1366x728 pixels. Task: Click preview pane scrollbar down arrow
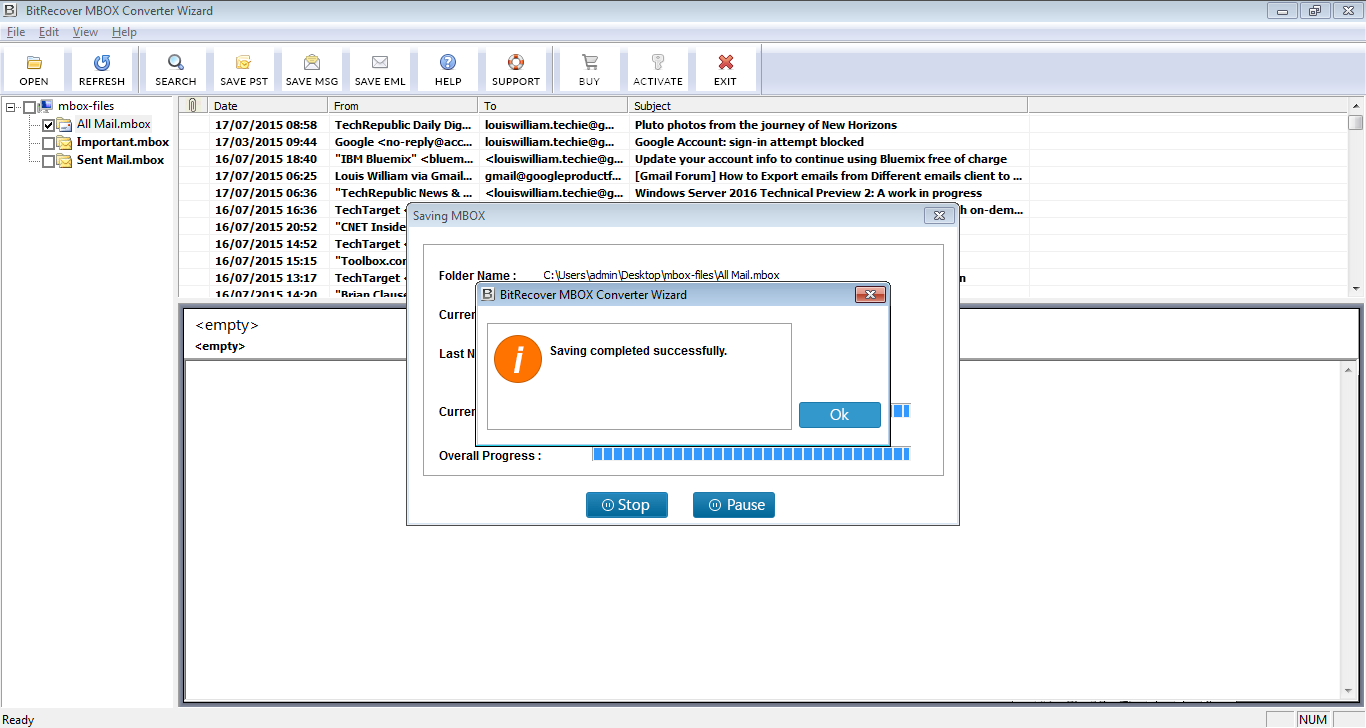point(1350,691)
